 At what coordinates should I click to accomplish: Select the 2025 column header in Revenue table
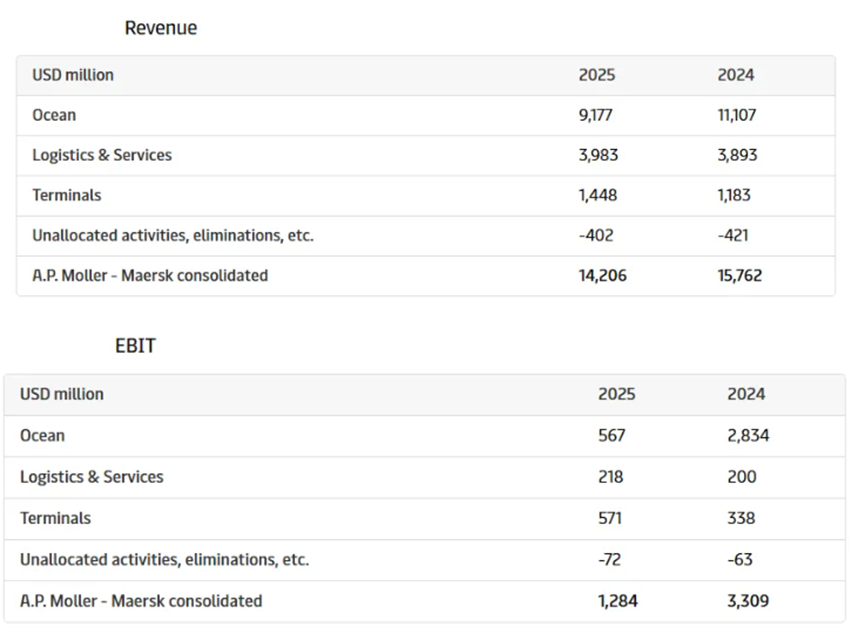597,75
